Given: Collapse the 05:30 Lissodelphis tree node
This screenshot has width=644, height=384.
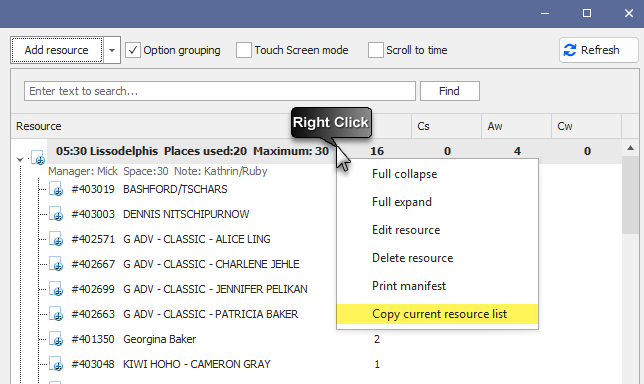Looking at the screenshot, I should tap(20, 159).
